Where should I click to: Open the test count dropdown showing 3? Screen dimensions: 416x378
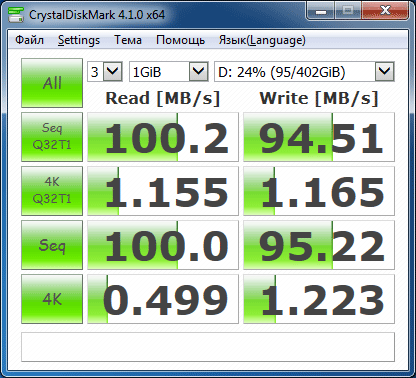click(105, 71)
